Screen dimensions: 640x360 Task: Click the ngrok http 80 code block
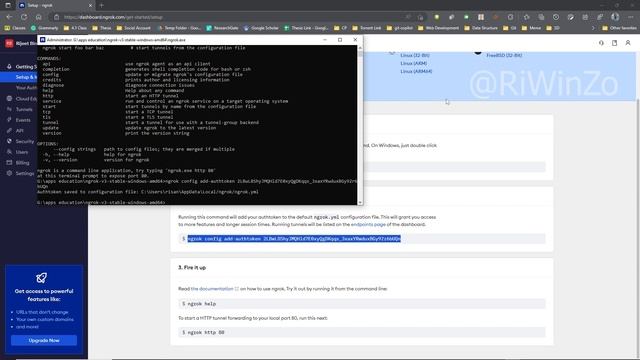pos(362,332)
